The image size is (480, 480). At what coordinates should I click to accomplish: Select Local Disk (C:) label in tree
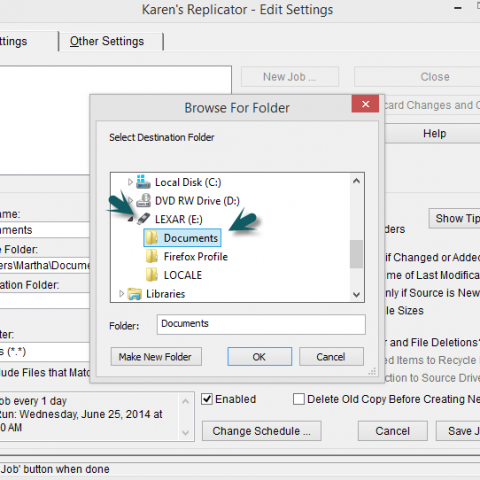[x=188, y=182]
